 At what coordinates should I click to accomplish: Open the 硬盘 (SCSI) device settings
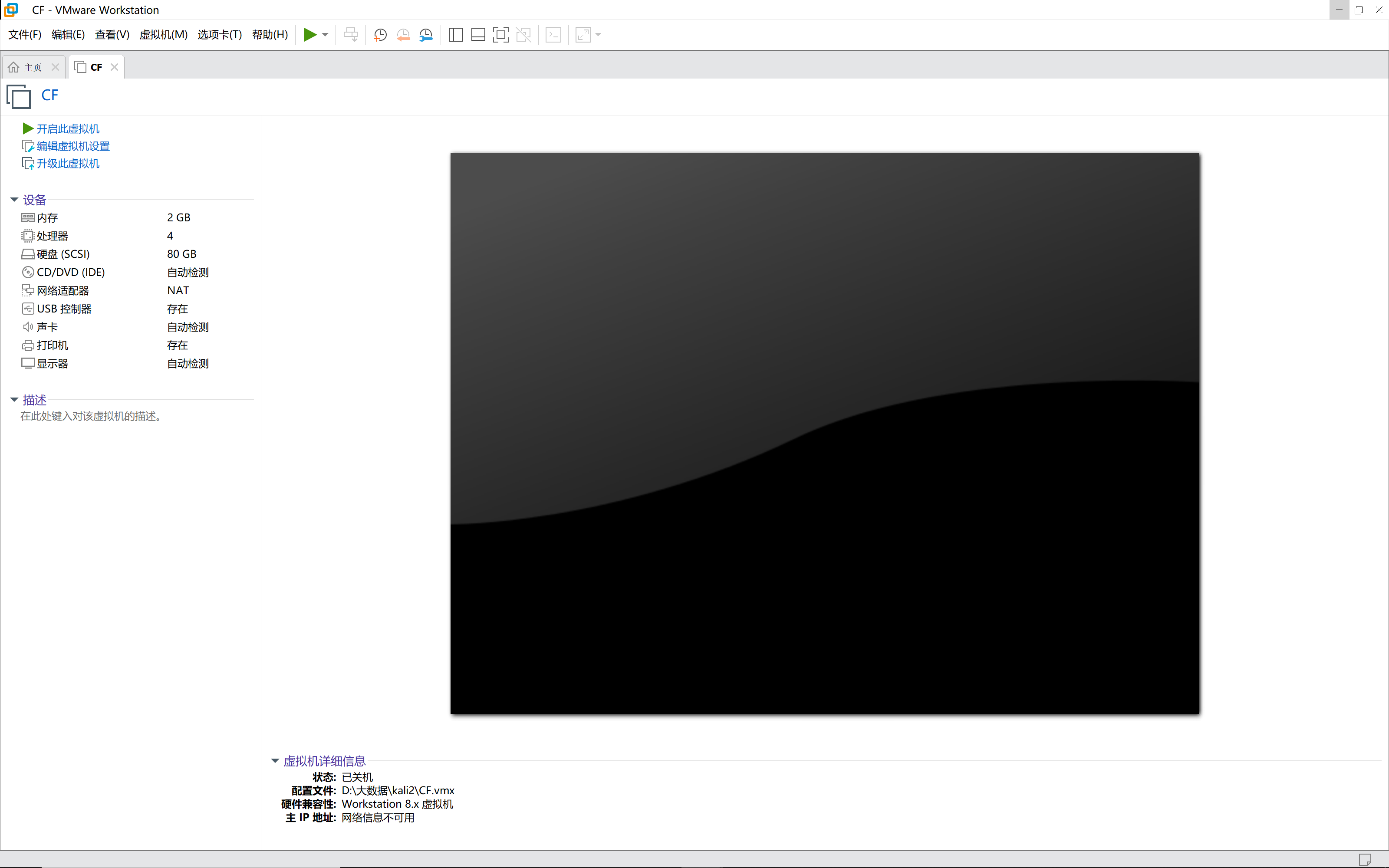tap(63, 254)
